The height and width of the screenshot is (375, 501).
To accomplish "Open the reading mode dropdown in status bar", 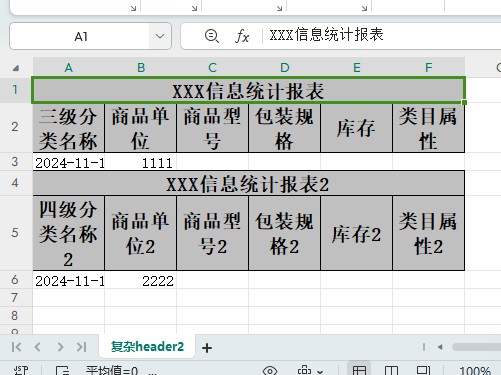I will tap(320, 371).
